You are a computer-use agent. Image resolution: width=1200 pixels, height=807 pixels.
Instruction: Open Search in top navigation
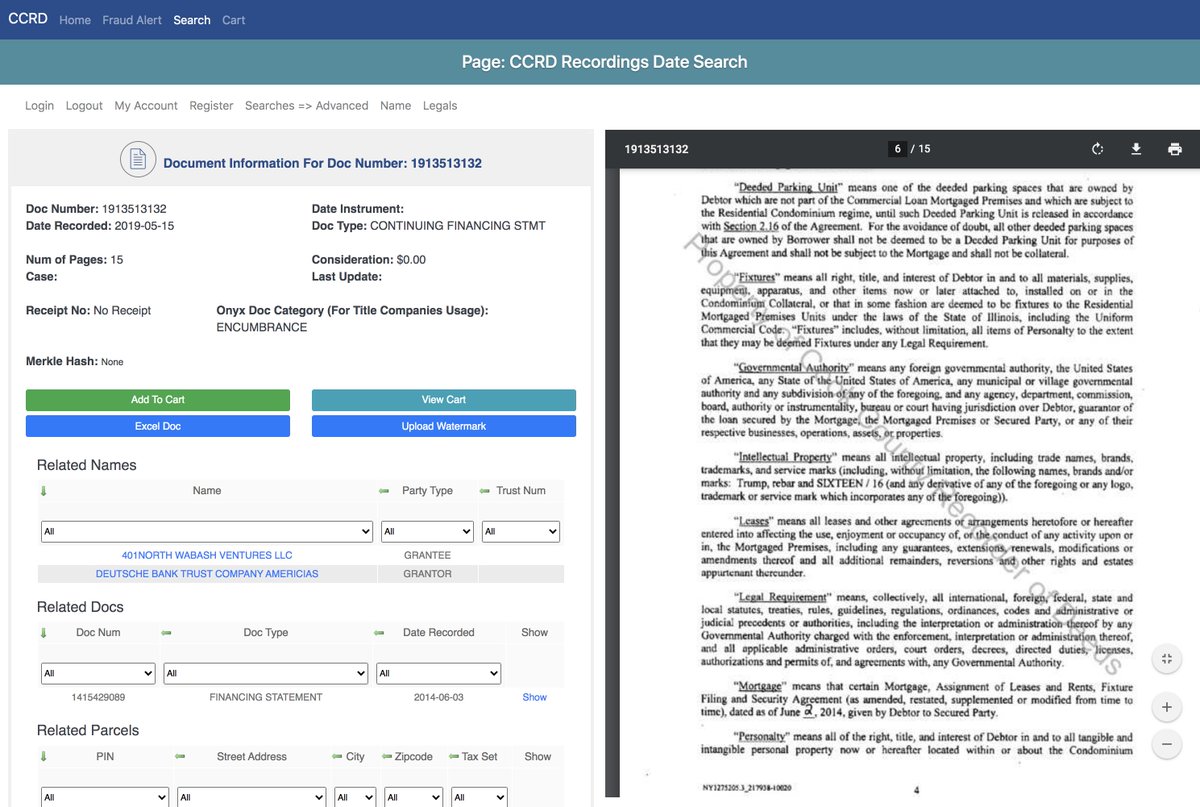point(192,20)
